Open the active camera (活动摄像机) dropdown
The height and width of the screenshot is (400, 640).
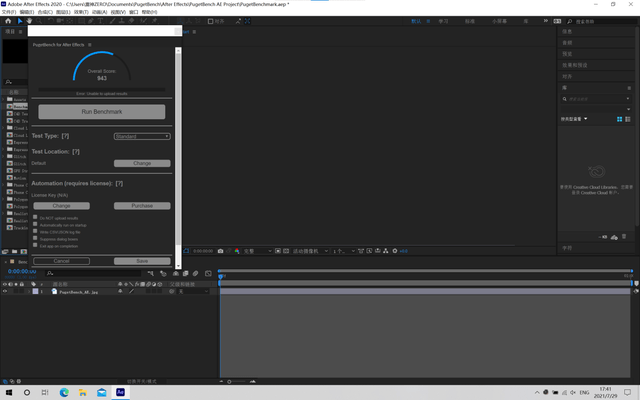[310, 251]
